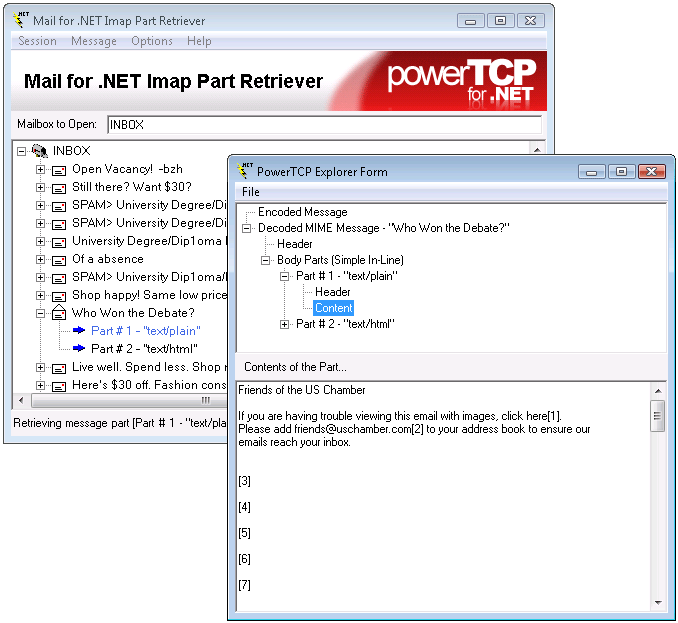Viewport: 678px width, 623px height.
Task: Close the Imap Part Retriever window
Action: coord(531,21)
